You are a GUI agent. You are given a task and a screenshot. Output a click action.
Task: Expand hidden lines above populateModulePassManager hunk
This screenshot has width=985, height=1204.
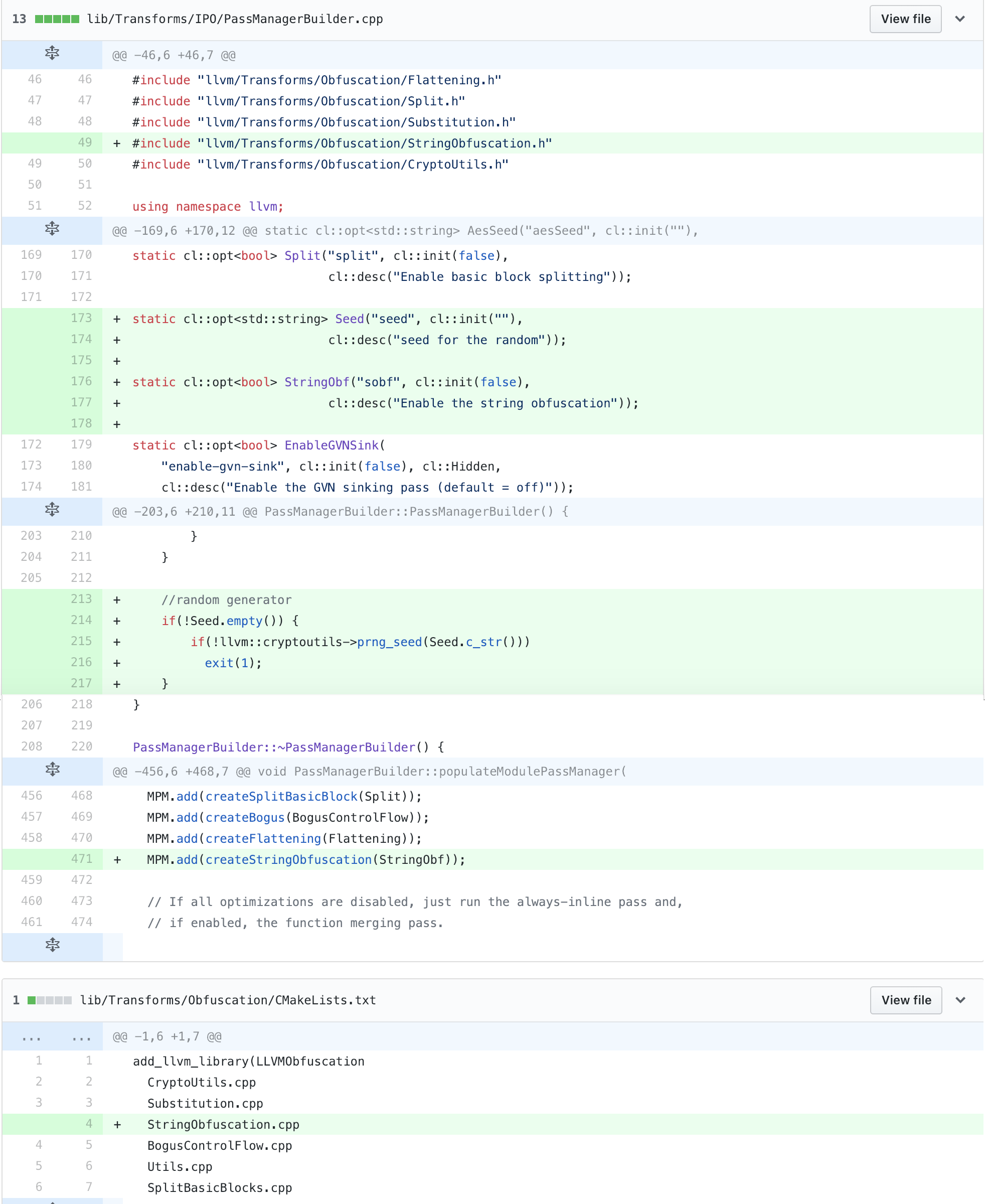[x=52, y=770]
